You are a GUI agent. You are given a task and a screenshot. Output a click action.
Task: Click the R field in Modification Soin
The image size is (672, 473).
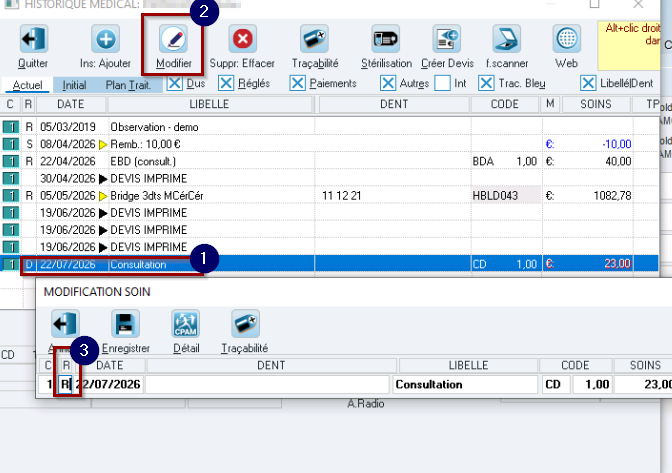[66, 384]
